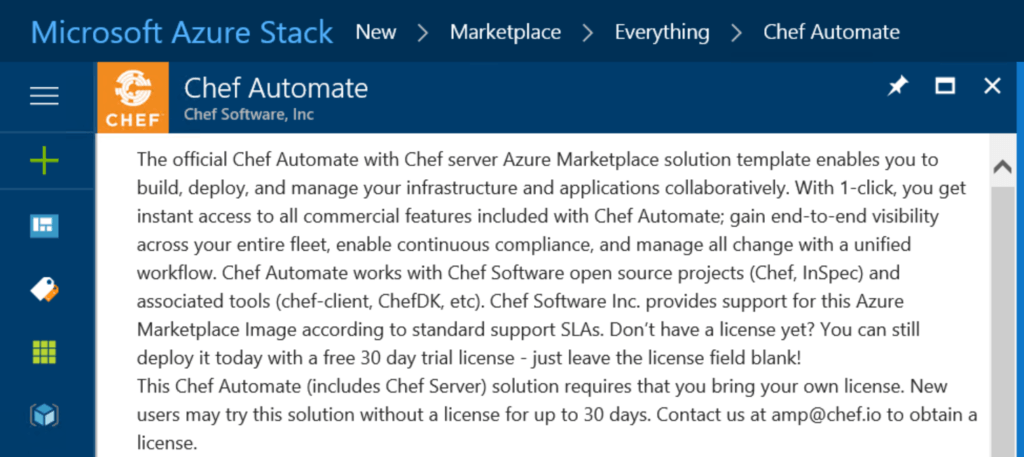Click the Chef Software, Inc publisher name
The height and width of the screenshot is (457, 1024).
pyautogui.click(x=249, y=114)
